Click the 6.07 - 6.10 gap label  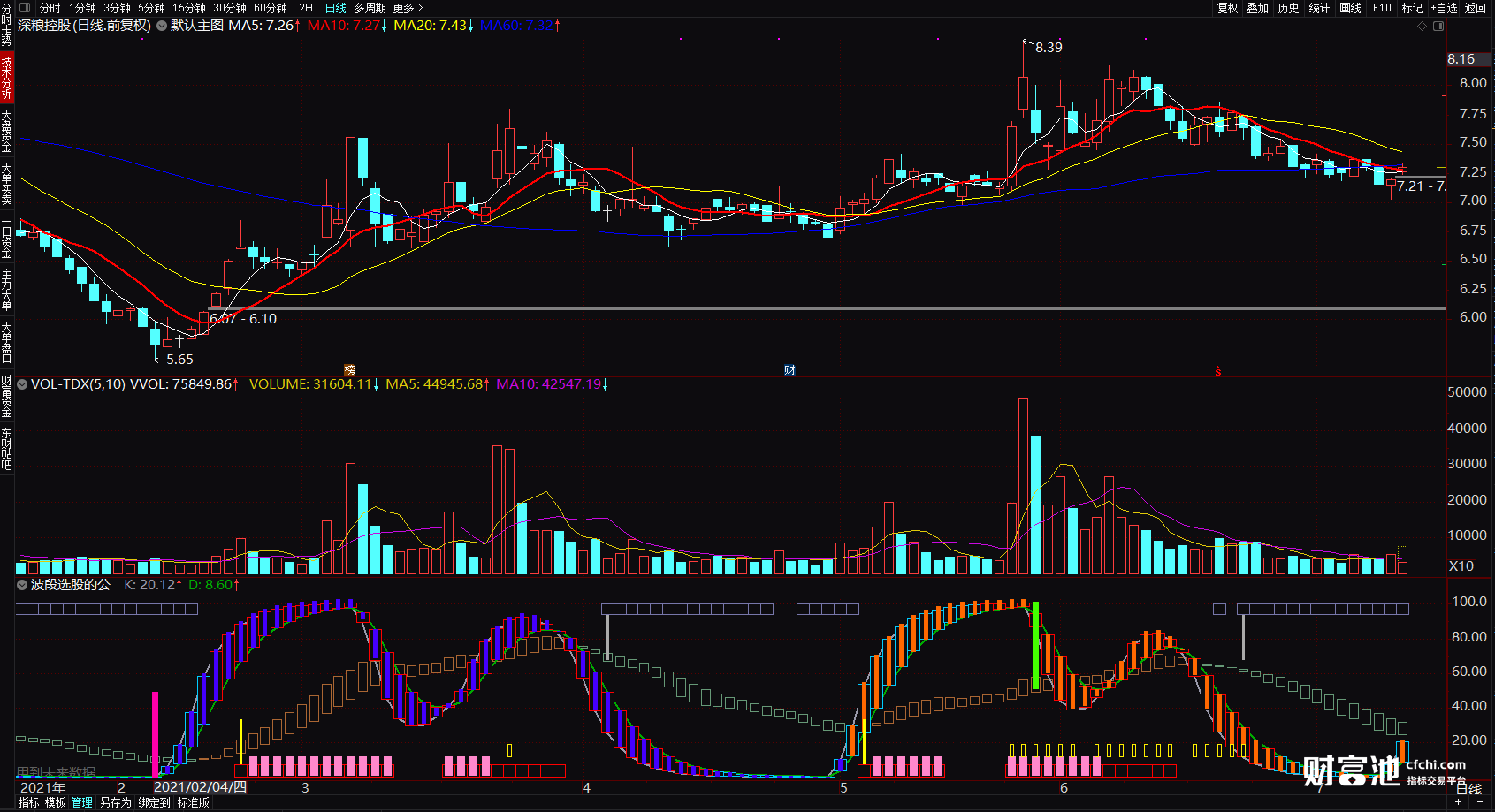[x=243, y=318]
